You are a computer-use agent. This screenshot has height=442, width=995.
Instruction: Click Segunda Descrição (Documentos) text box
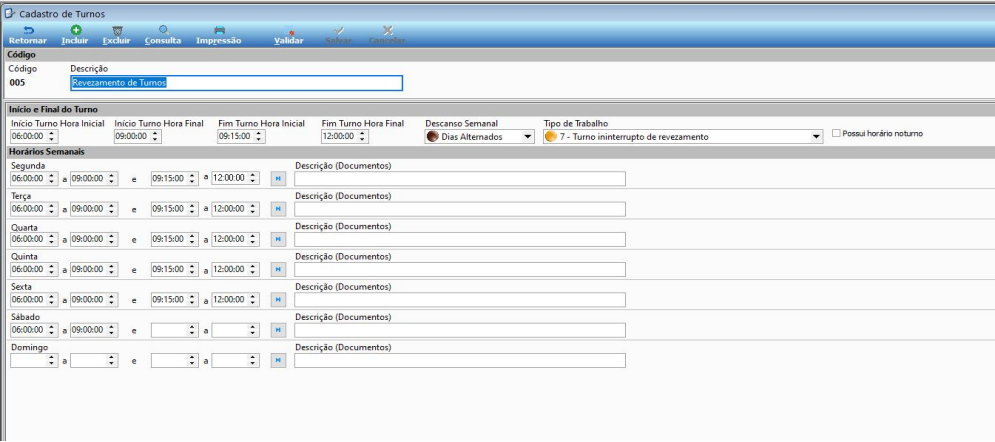tap(460, 179)
